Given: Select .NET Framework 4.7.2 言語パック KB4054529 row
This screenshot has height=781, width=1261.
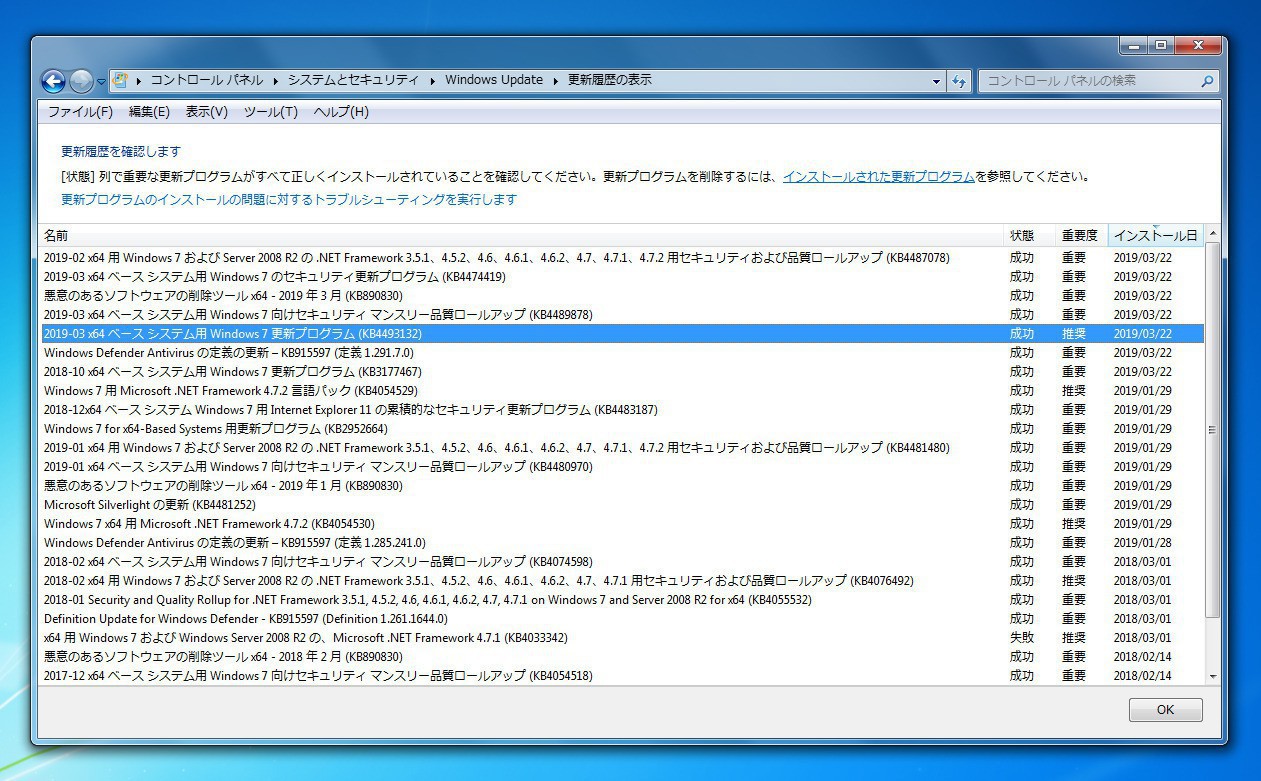Looking at the screenshot, I should point(622,391).
